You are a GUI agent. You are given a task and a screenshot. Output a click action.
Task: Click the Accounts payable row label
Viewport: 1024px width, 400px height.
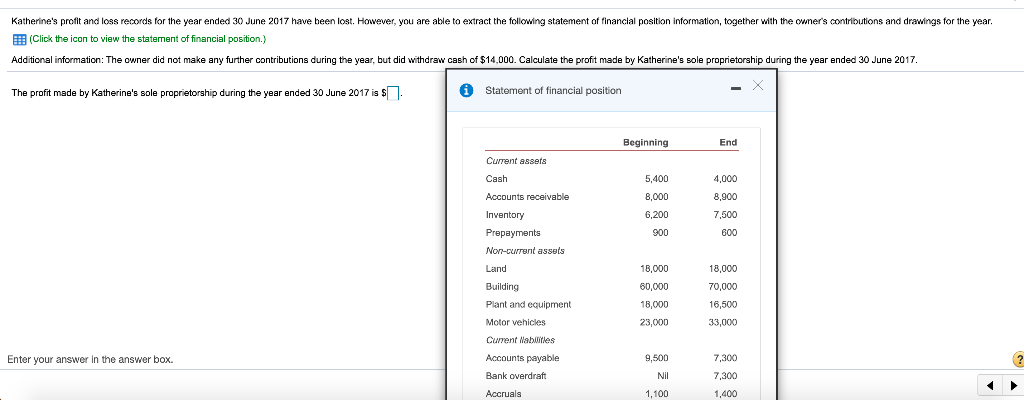click(x=522, y=358)
